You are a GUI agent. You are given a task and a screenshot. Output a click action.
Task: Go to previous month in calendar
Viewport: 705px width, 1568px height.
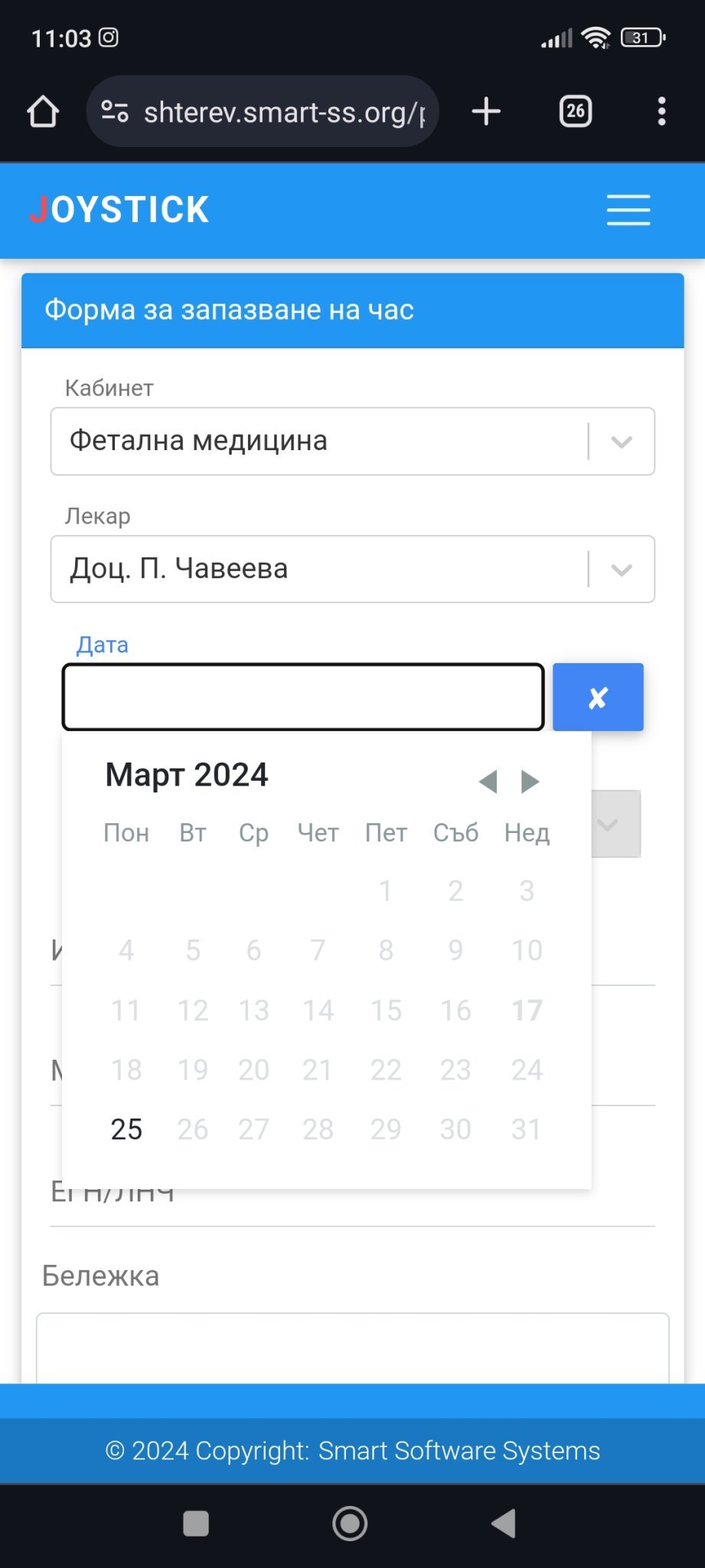coord(488,782)
